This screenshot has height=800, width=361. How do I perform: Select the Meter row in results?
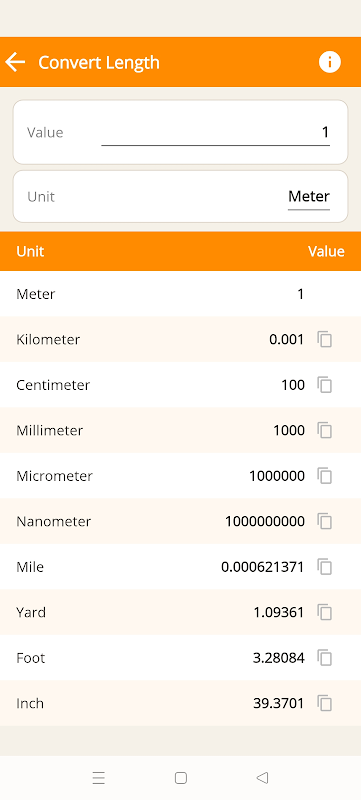(180, 294)
